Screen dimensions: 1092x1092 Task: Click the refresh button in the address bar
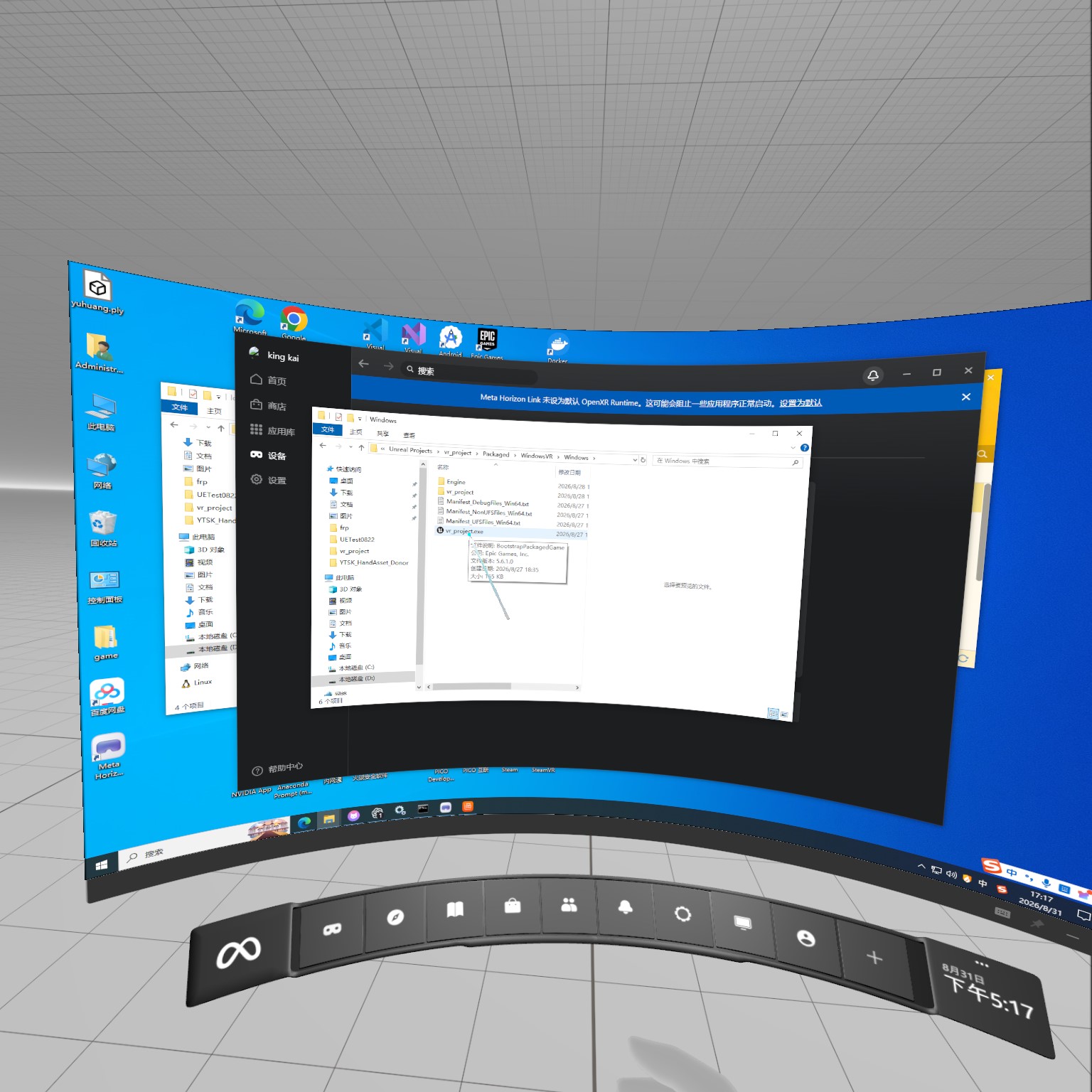tap(643, 460)
